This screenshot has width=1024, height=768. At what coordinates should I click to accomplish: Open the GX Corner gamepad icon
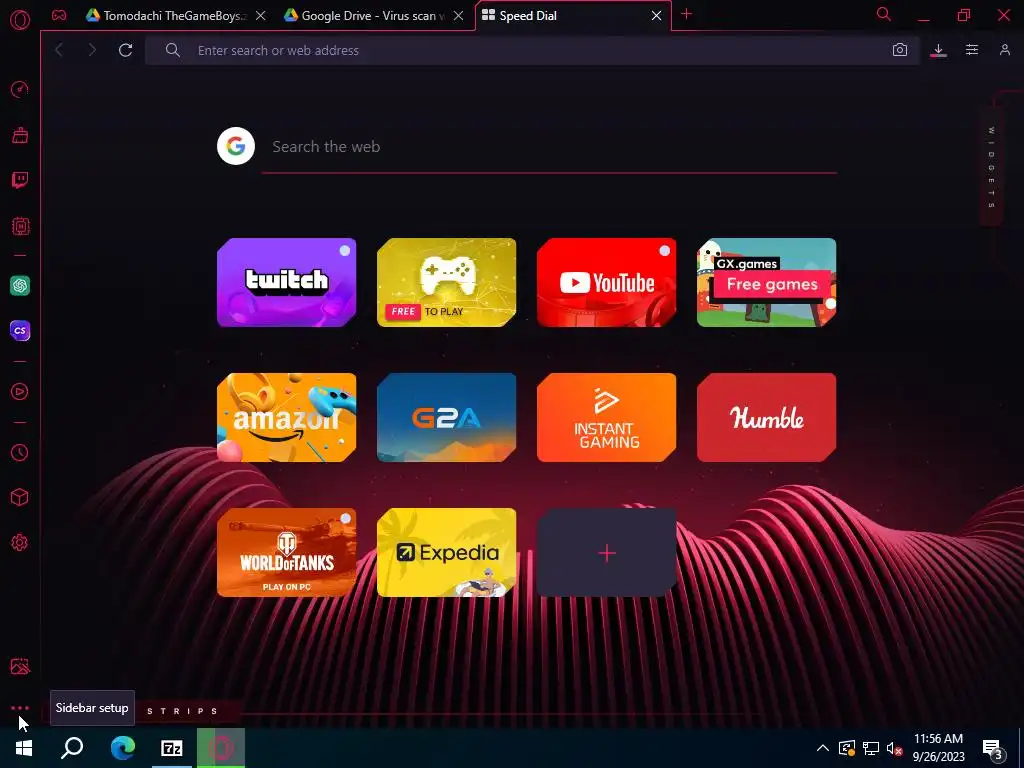(59, 15)
